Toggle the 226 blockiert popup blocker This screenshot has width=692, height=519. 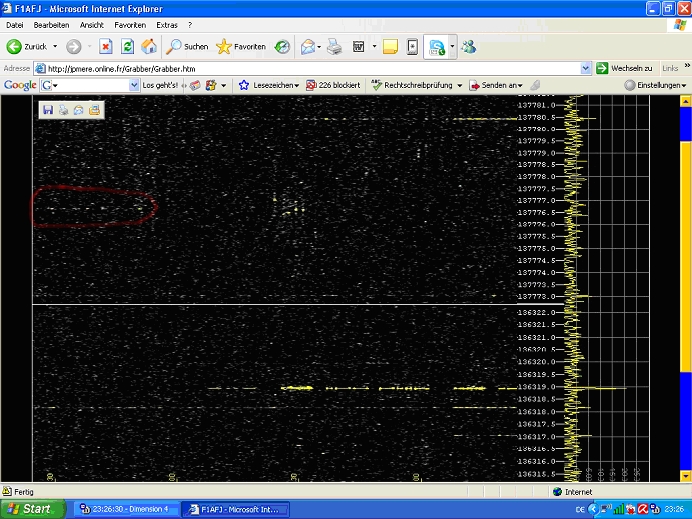[333, 86]
